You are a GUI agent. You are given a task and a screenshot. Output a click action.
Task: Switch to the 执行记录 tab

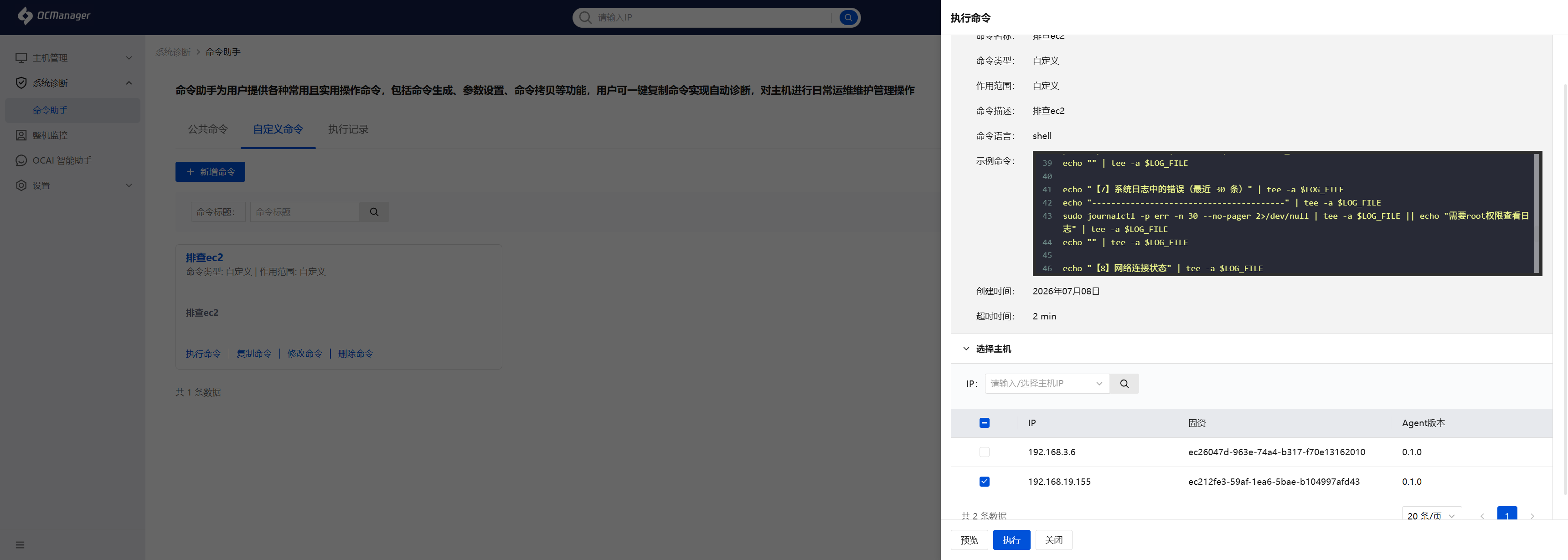point(348,129)
